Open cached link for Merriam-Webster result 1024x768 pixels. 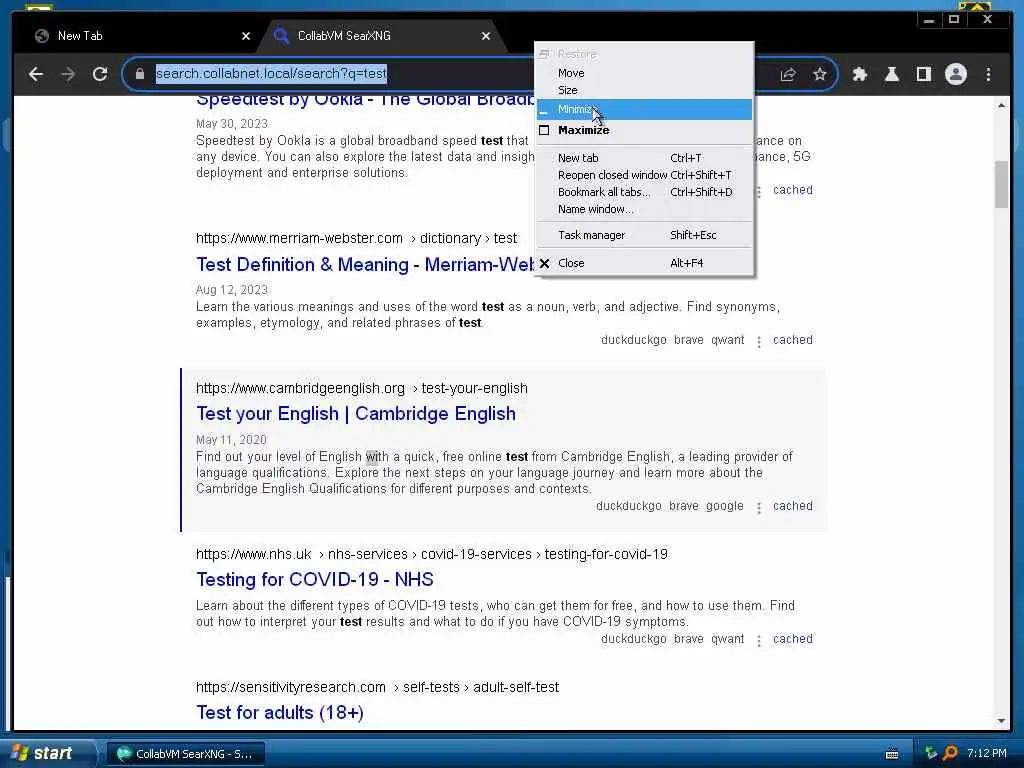[793, 340]
